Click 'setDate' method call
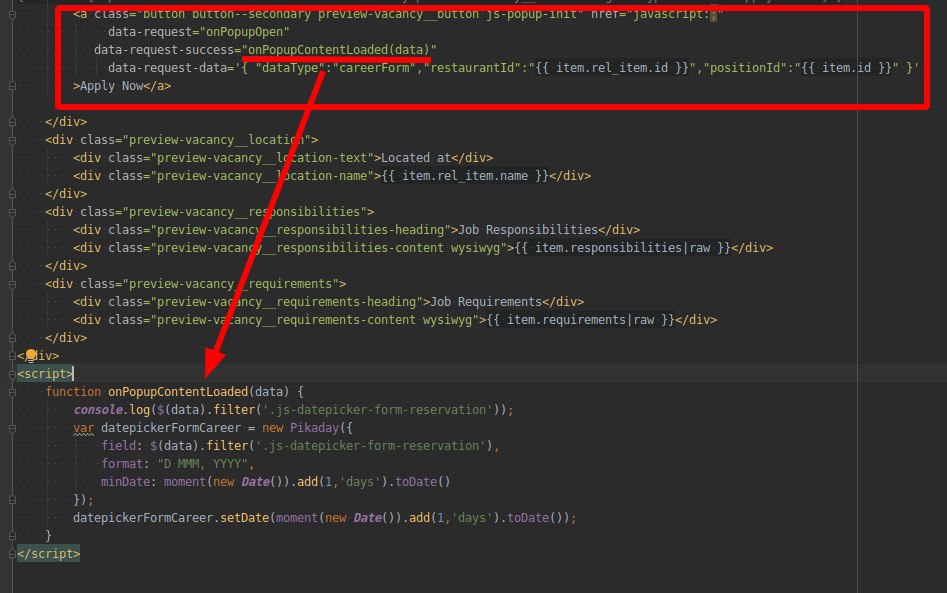947x593 pixels. tap(245, 518)
